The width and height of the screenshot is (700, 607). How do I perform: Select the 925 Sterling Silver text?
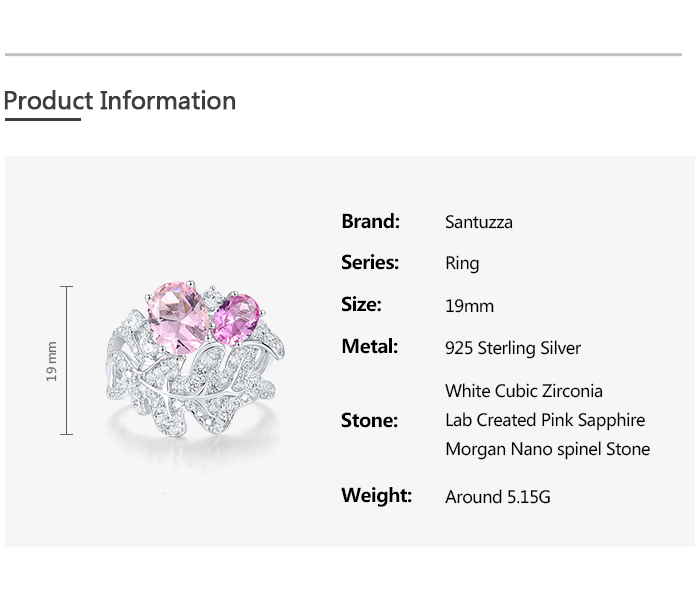(x=512, y=348)
